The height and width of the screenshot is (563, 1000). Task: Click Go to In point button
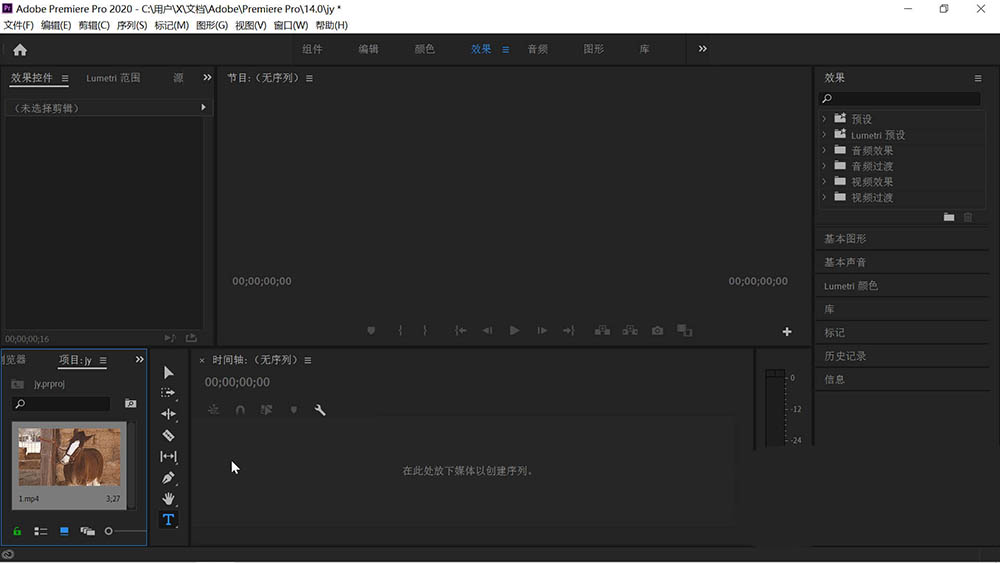point(460,330)
